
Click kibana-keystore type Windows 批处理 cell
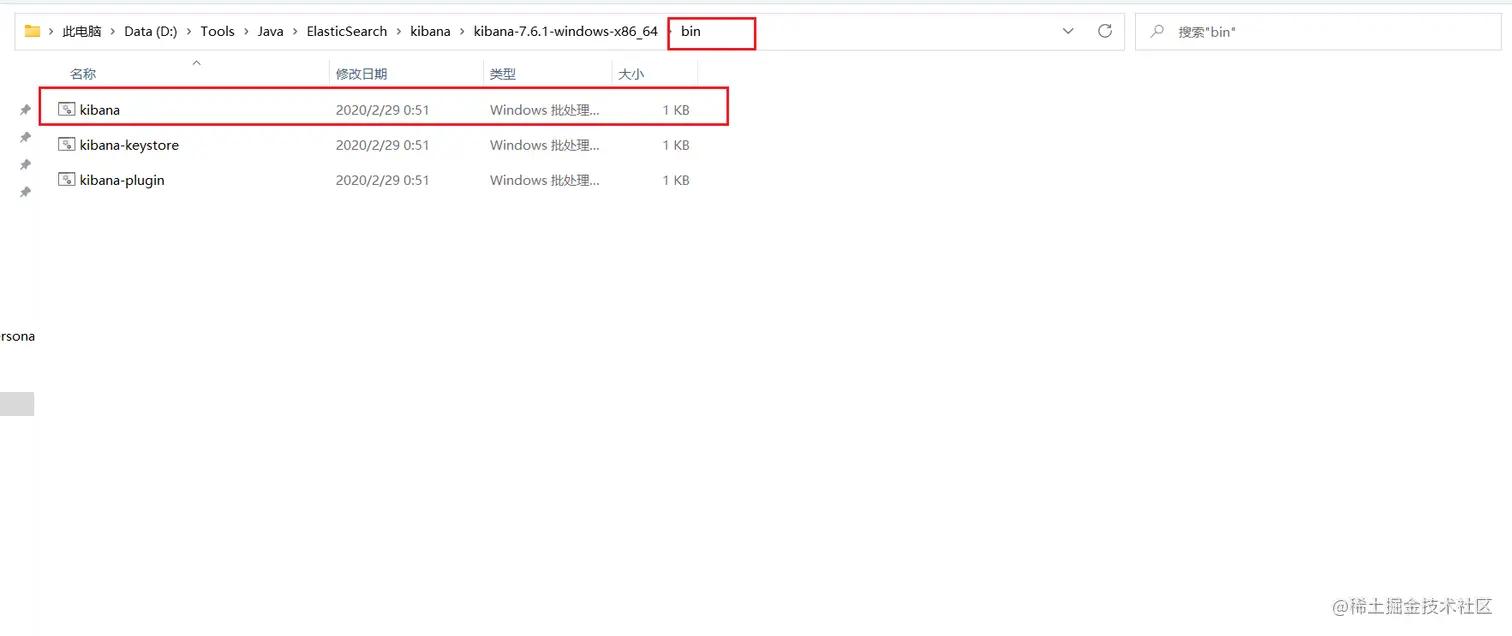click(545, 145)
